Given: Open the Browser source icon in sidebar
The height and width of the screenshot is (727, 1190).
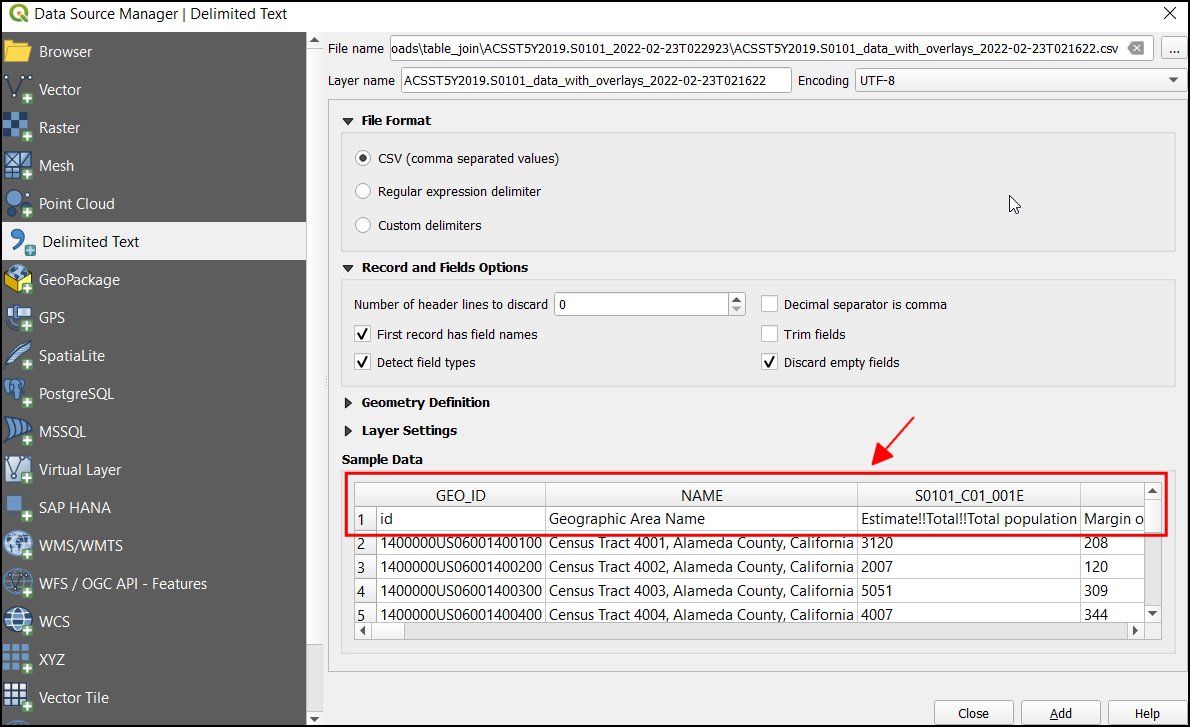Looking at the screenshot, I should 19,52.
